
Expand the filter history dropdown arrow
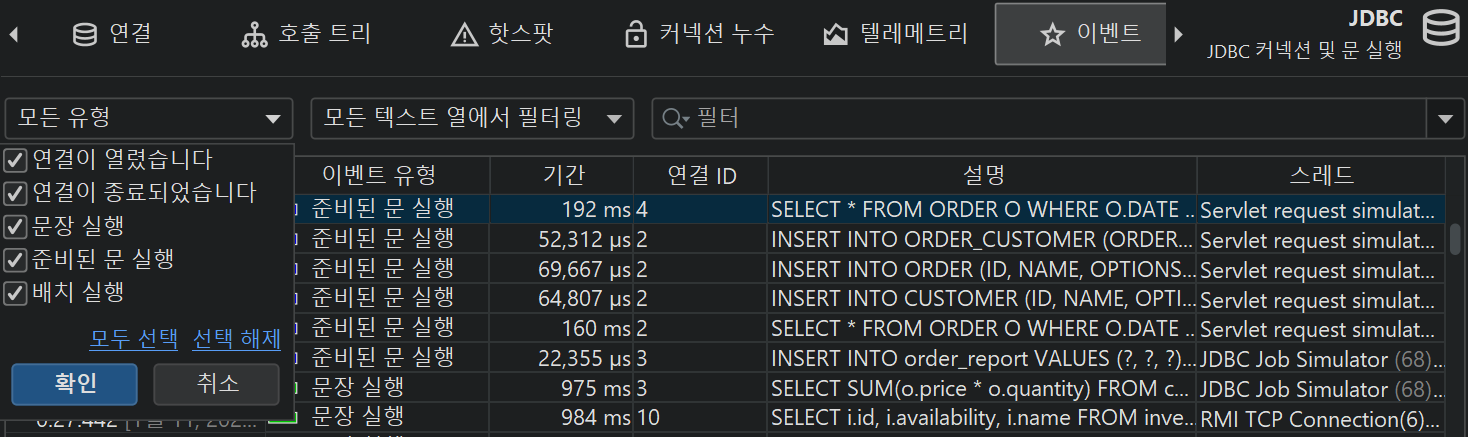pos(1444,119)
